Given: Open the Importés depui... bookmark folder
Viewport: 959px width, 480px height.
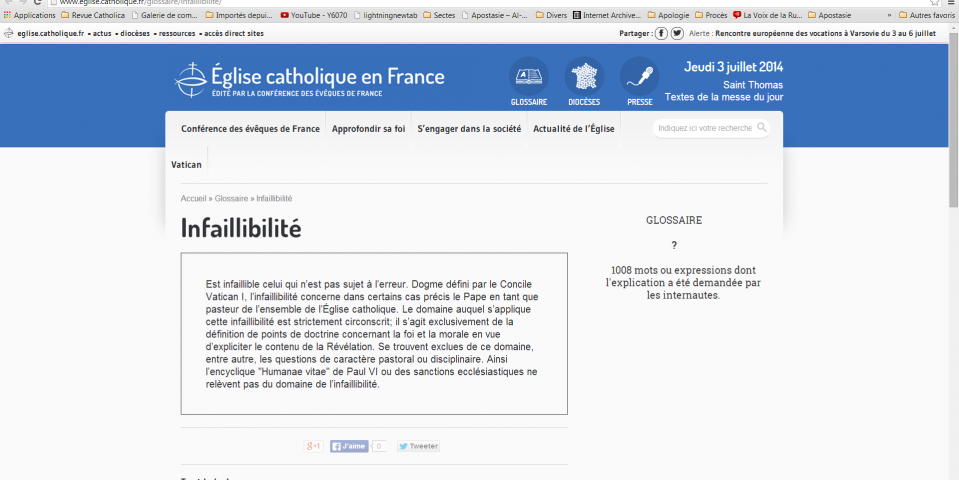Looking at the screenshot, I should pyautogui.click(x=239, y=15).
